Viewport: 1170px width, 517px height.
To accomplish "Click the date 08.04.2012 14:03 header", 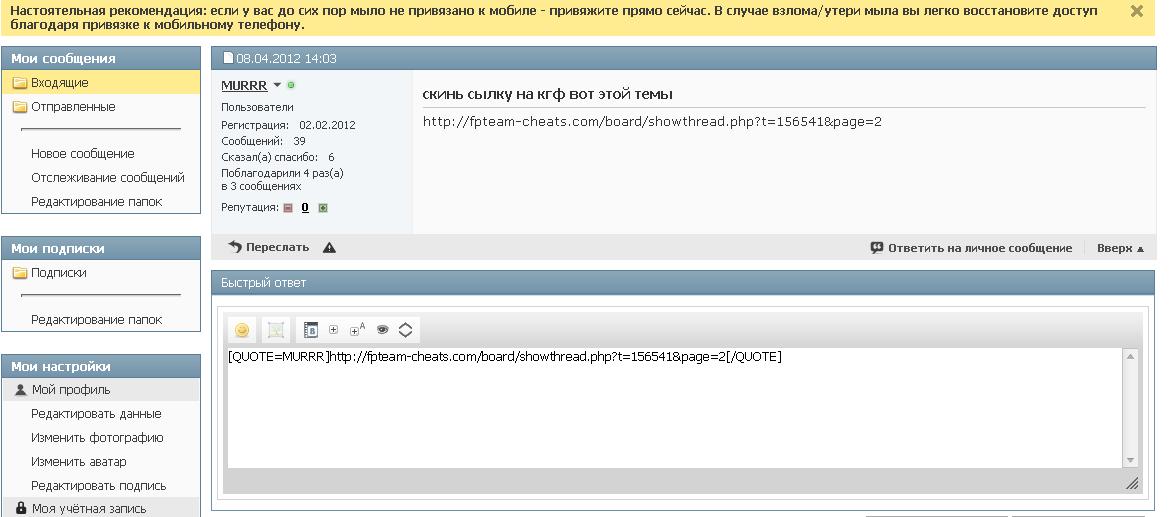I will click(287, 58).
